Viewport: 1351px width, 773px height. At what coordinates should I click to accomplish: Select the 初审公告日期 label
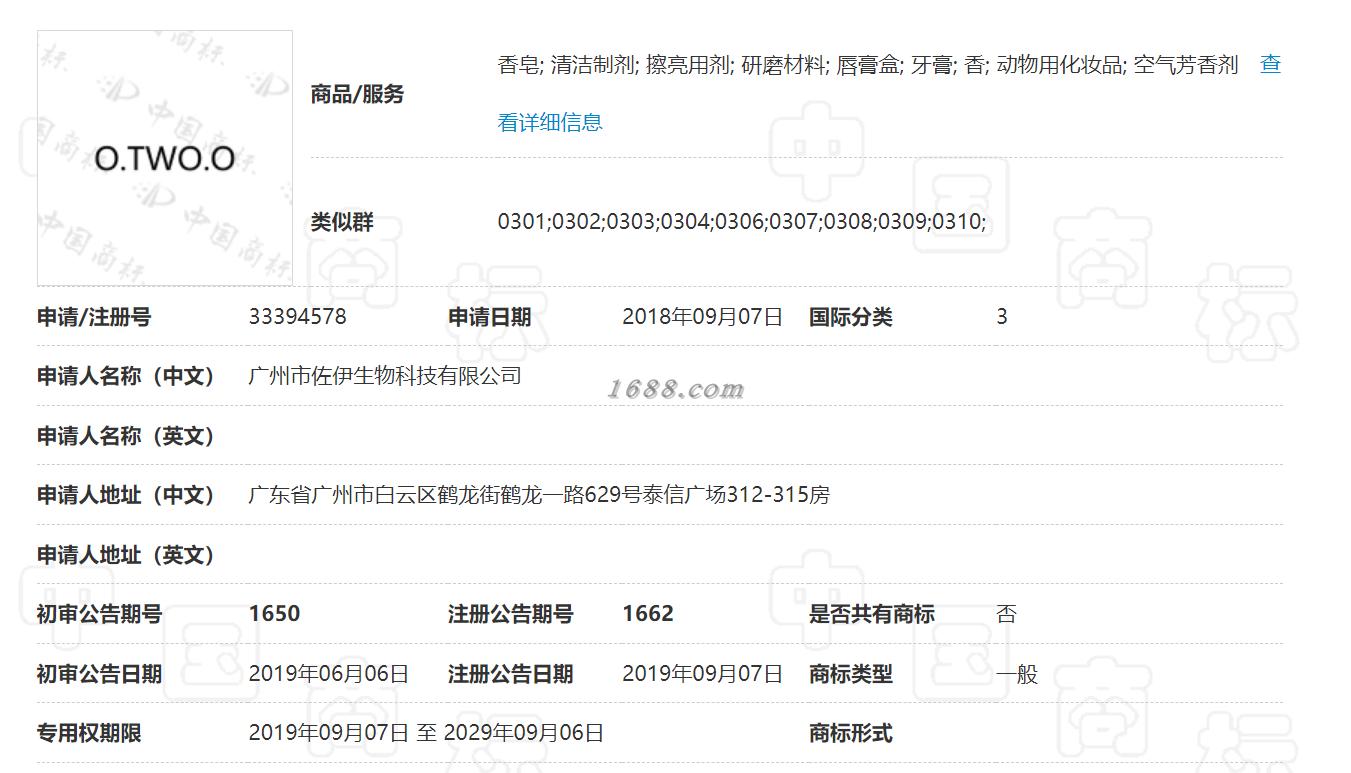pyautogui.click(x=99, y=674)
